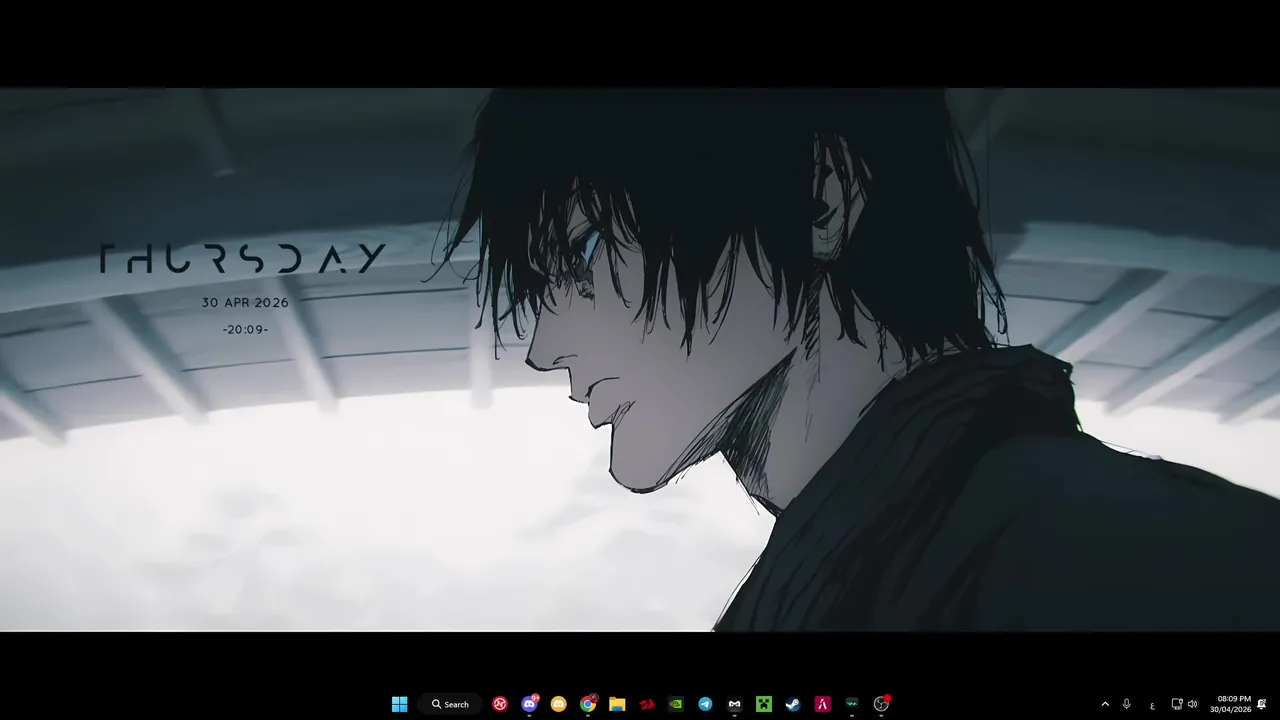Open the network status tray icon
1280x720 pixels.
tap(1177, 704)
